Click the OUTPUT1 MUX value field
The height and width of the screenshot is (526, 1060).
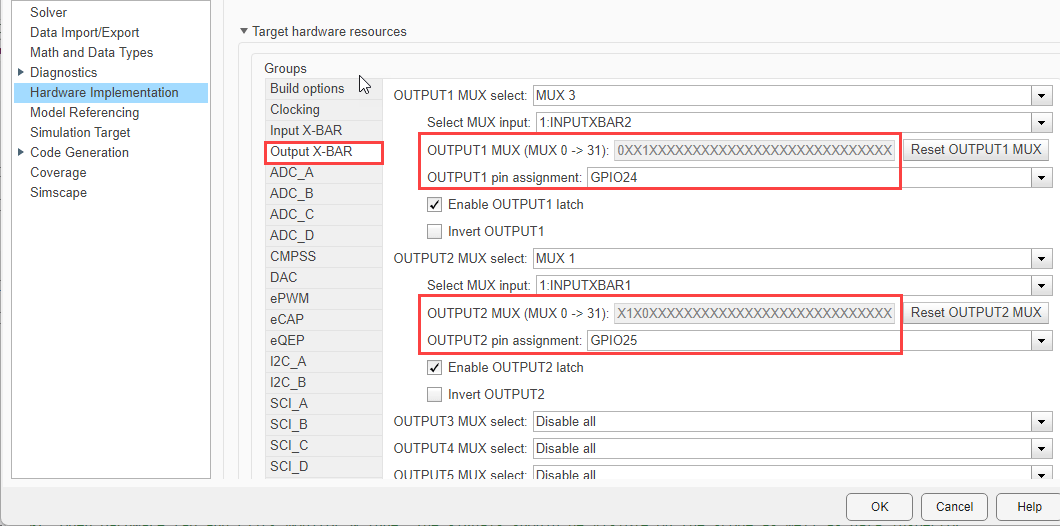[x=754, y=149]
